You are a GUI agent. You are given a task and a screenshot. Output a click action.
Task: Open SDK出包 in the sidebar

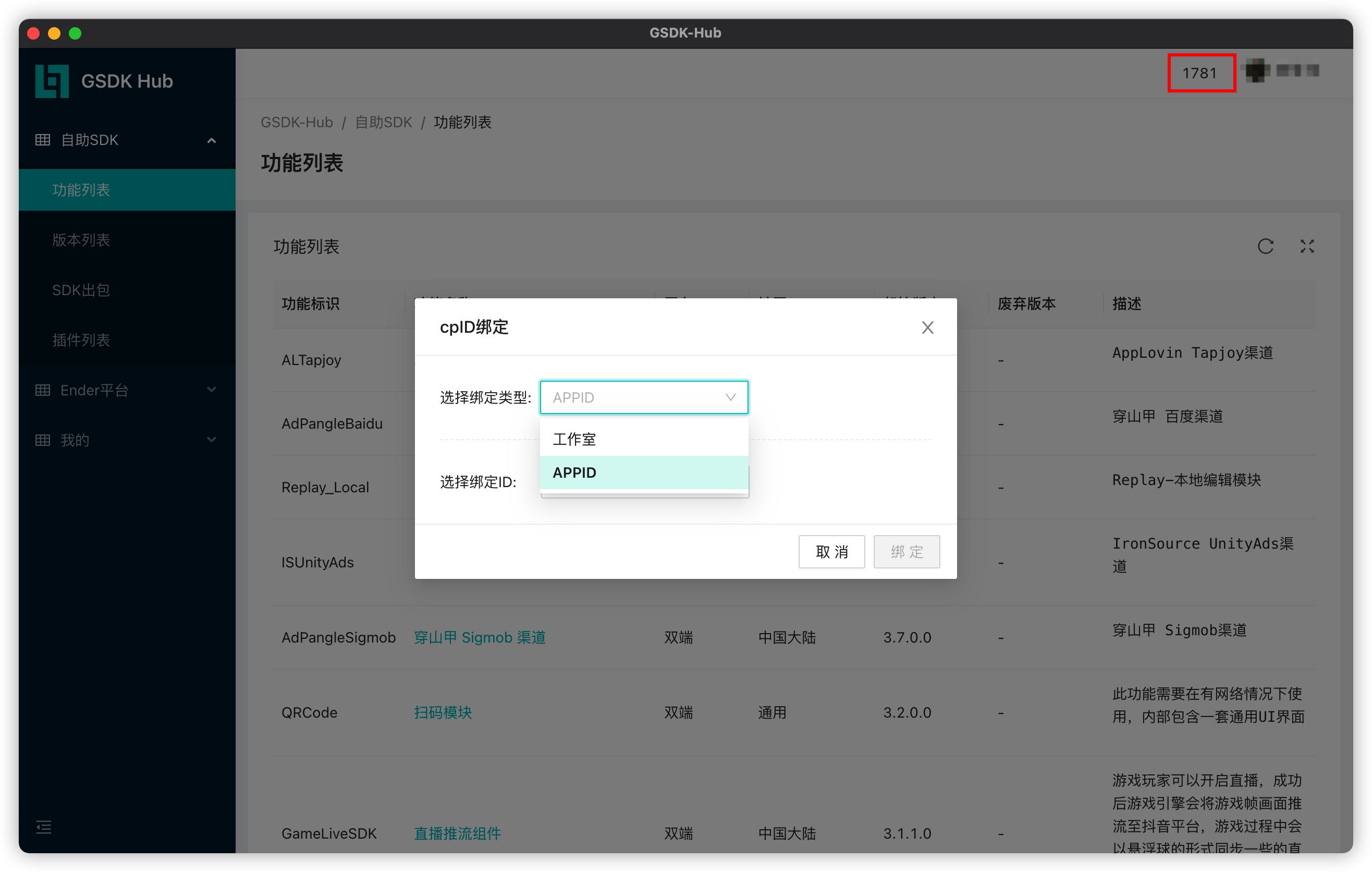click(127, 290)
